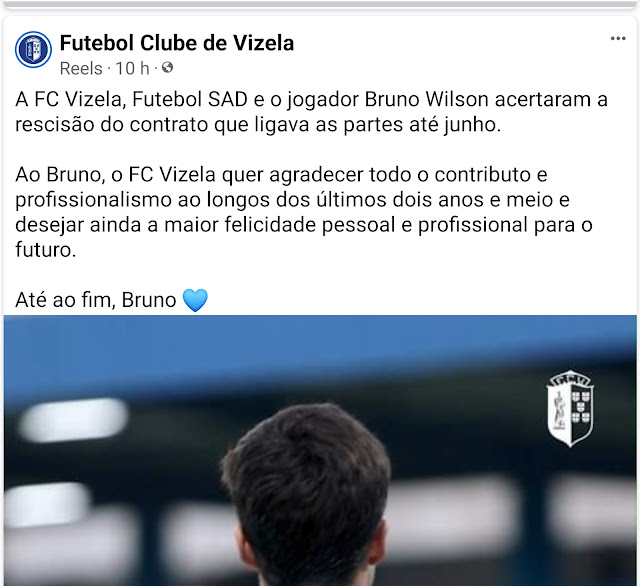Viewport: 640px width, 586px height.
Task: Click 'Ao Bruno' starting the second paragraph
Action: pyautogui.click(x=58, y=175)
